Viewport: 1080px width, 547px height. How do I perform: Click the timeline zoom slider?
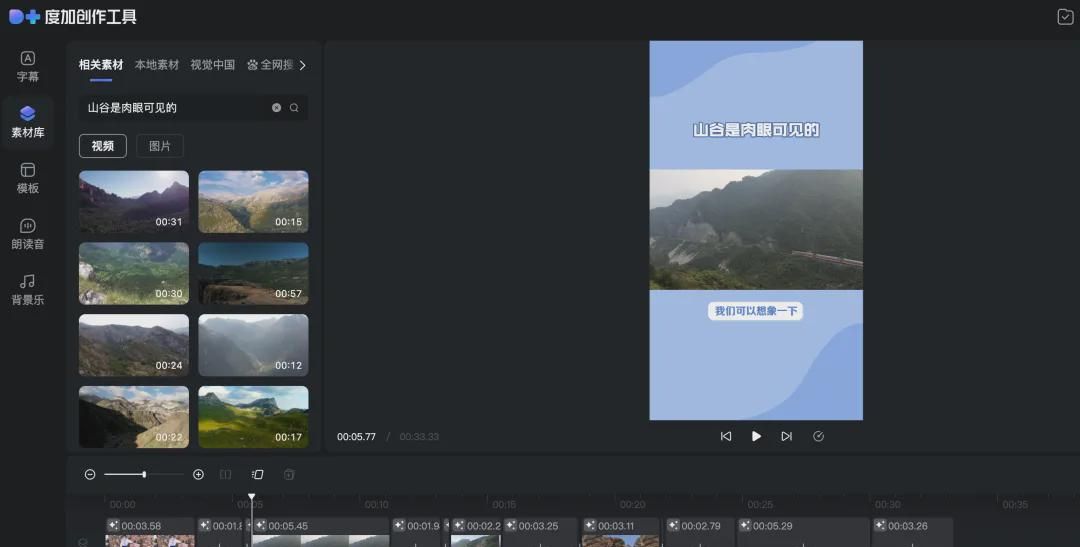[144, 474]
